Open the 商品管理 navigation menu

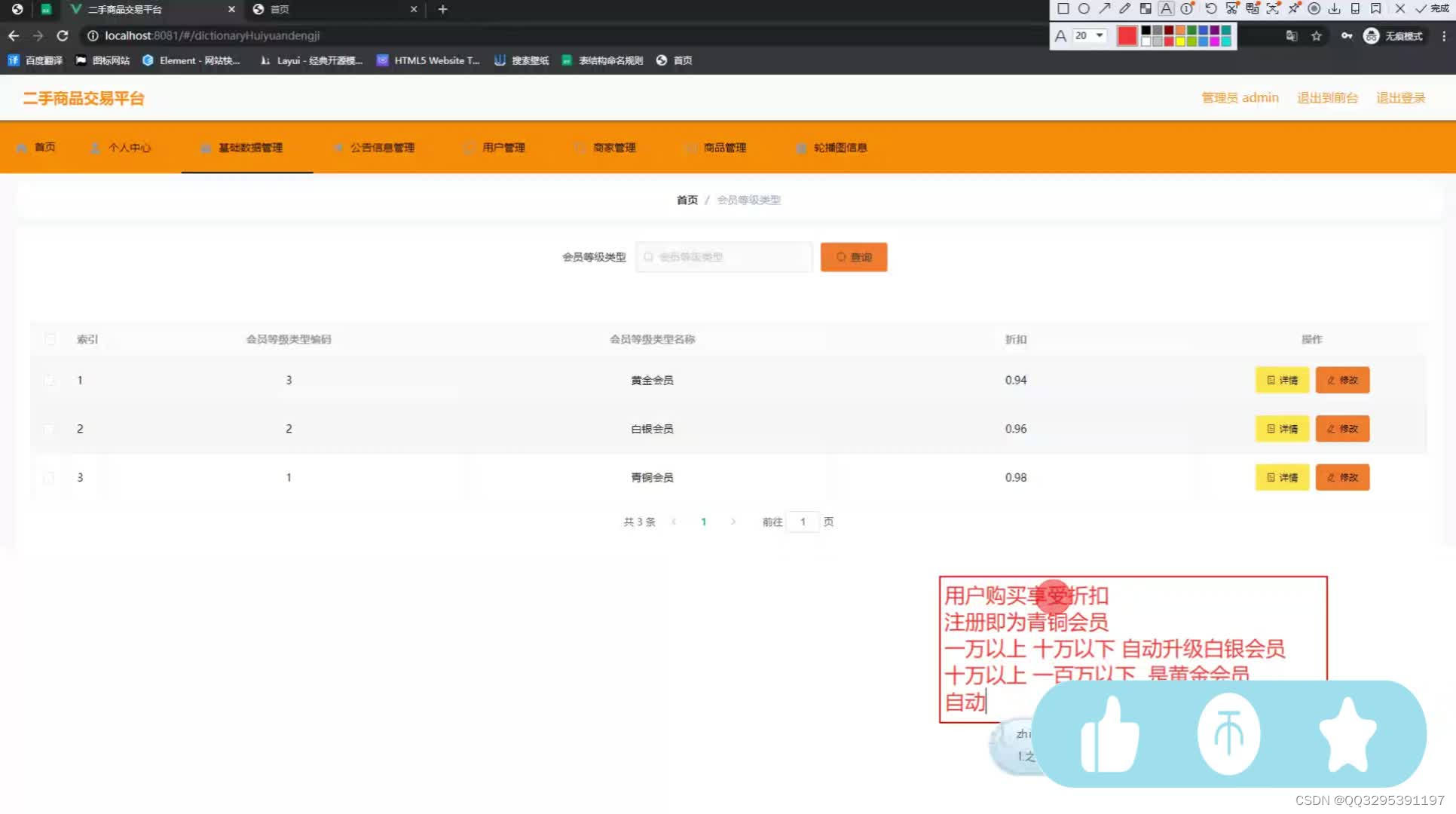point(717,148)
